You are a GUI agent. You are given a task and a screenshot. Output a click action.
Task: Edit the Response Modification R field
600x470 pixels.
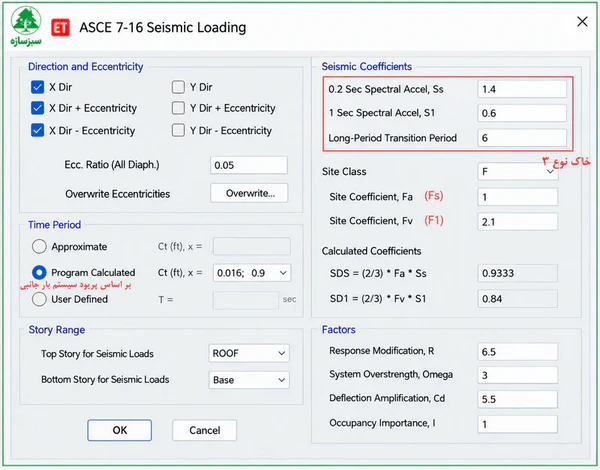[x=518, y=351]
